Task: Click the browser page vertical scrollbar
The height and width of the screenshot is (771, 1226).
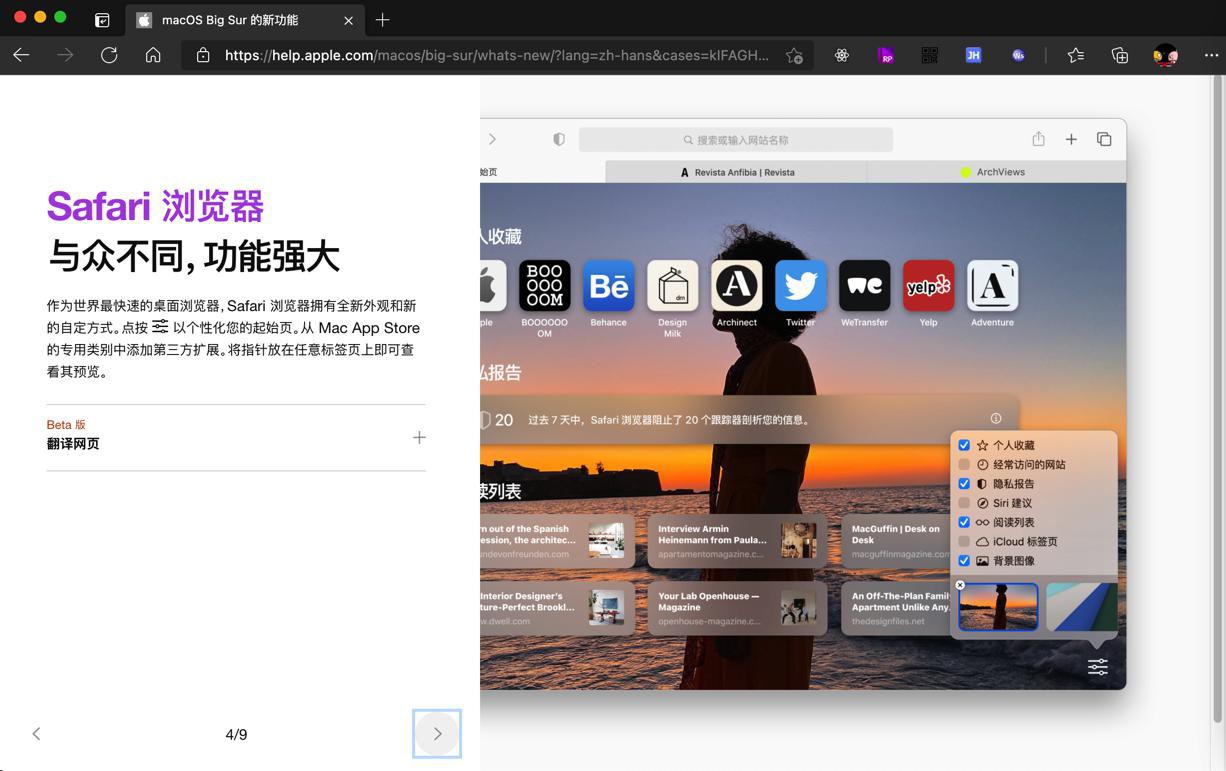Action: 1218,400
